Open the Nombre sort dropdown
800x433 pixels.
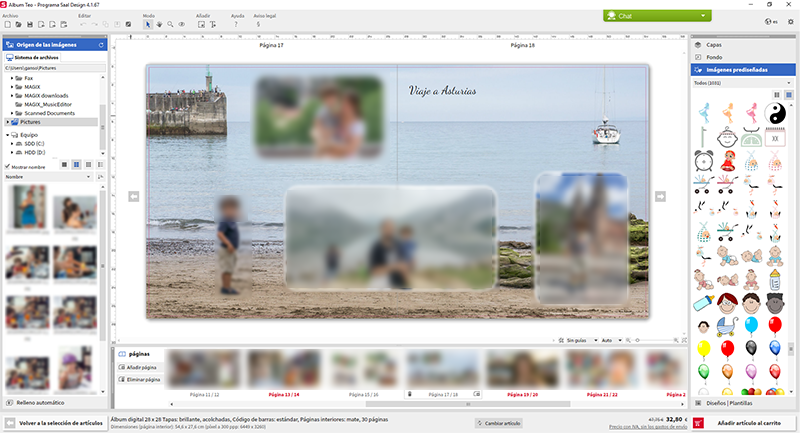tap(48, 177)
